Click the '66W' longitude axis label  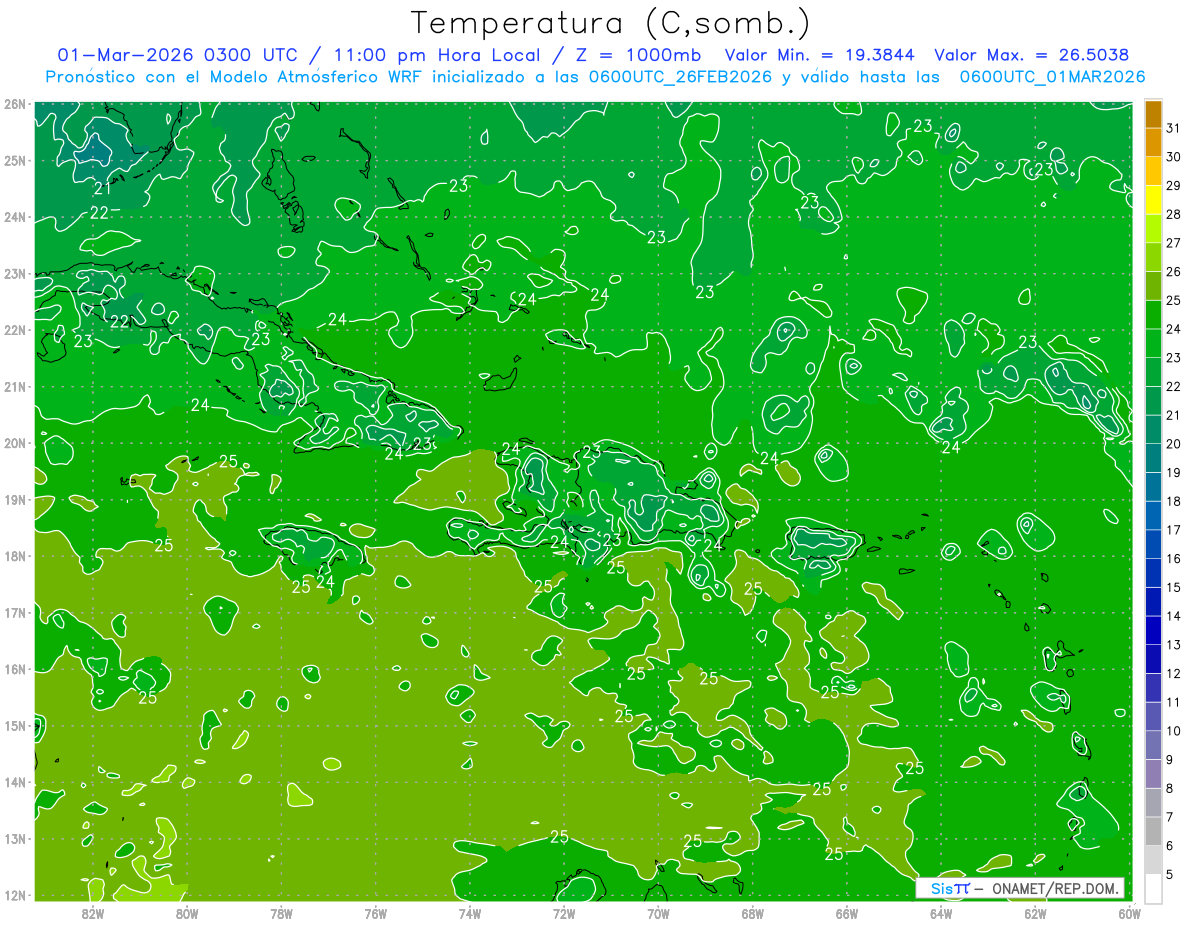(x=847, y=913)
